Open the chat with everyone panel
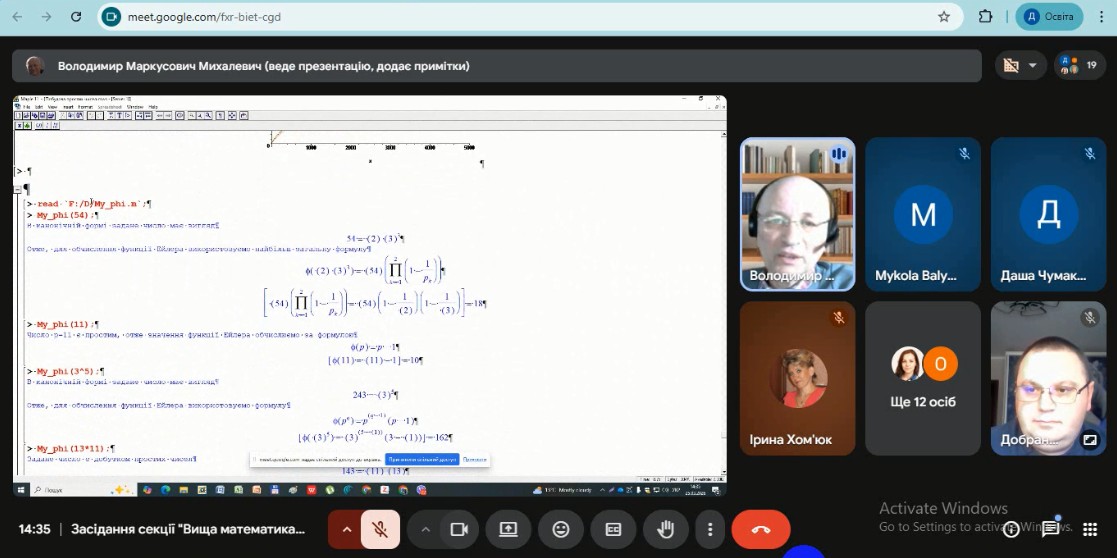Viewport: 1117px width, 558px height. [x=1050, y=529]
